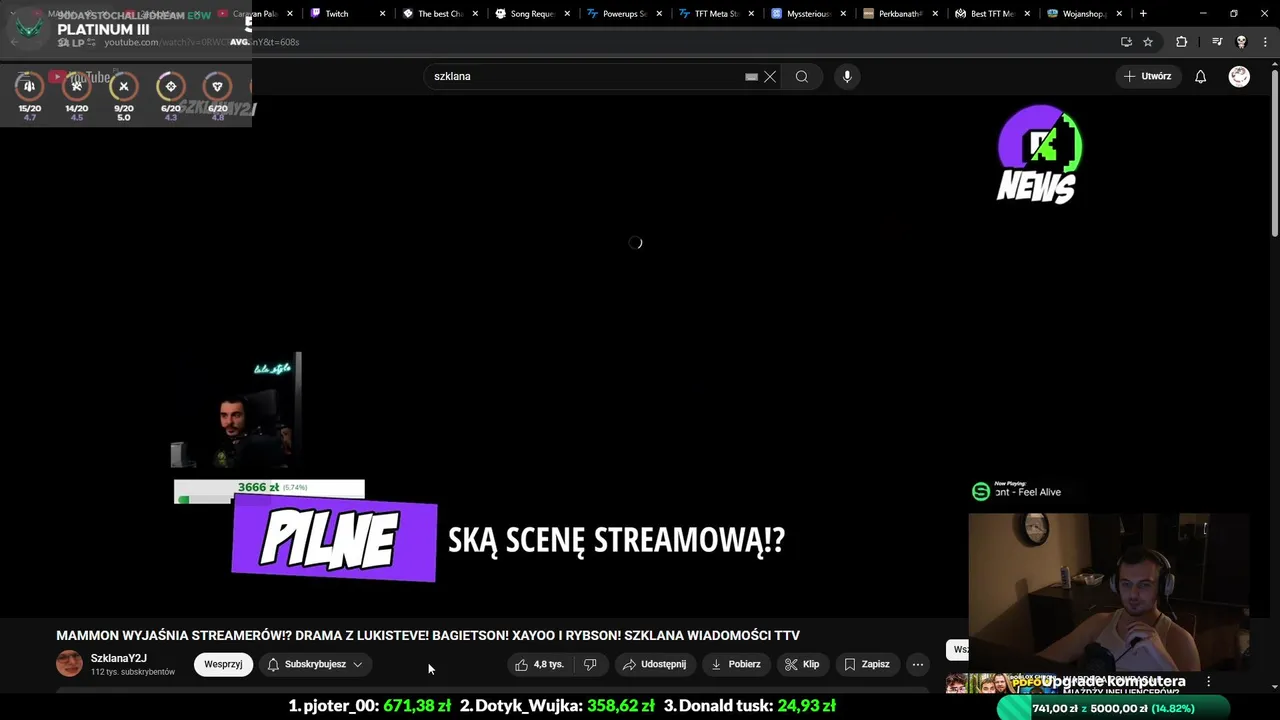Switch to the Powerups browser tab
Image resolution: width=1280 pixels, height=720 pixels.
pos(622,14)
